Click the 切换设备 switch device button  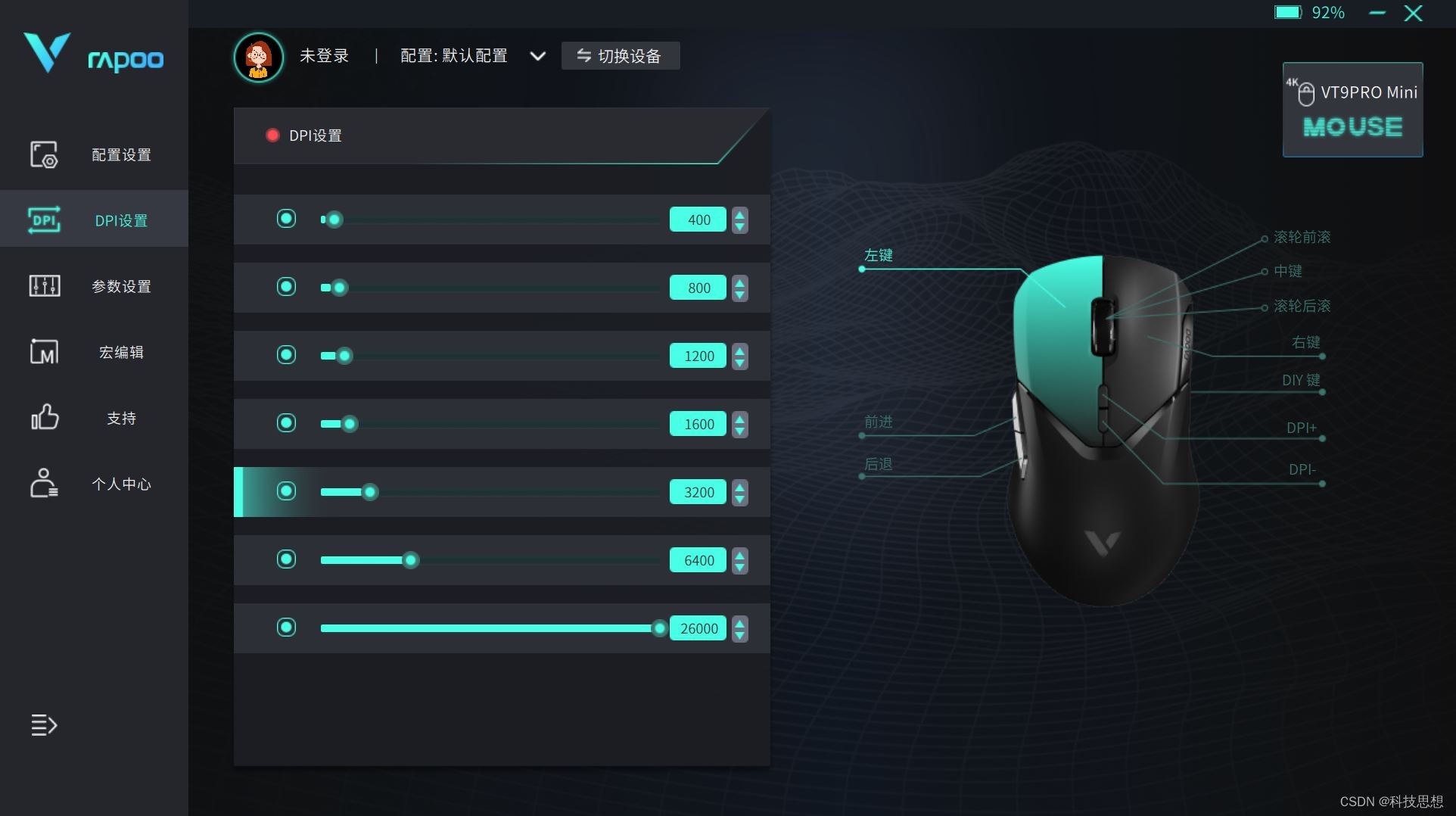(621, 56)
